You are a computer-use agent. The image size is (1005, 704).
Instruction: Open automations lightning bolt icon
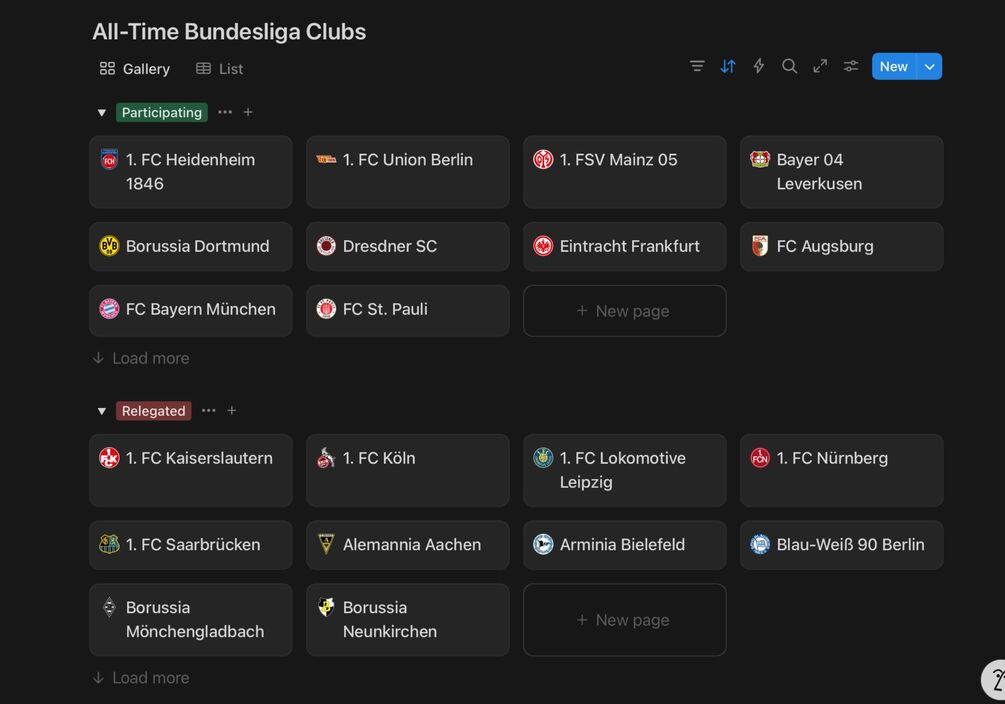(x=759, y=66)
